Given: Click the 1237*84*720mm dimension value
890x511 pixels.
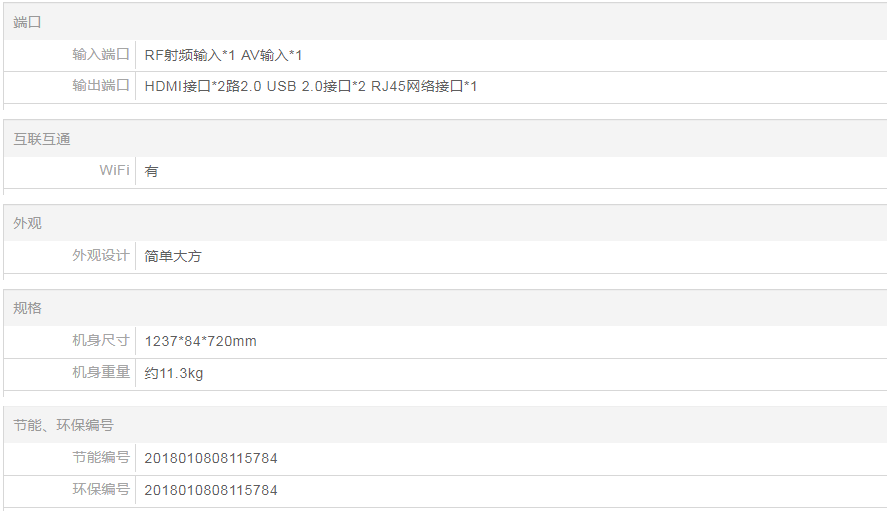Looking at the screenshot, I should click(x=200, y=342).
